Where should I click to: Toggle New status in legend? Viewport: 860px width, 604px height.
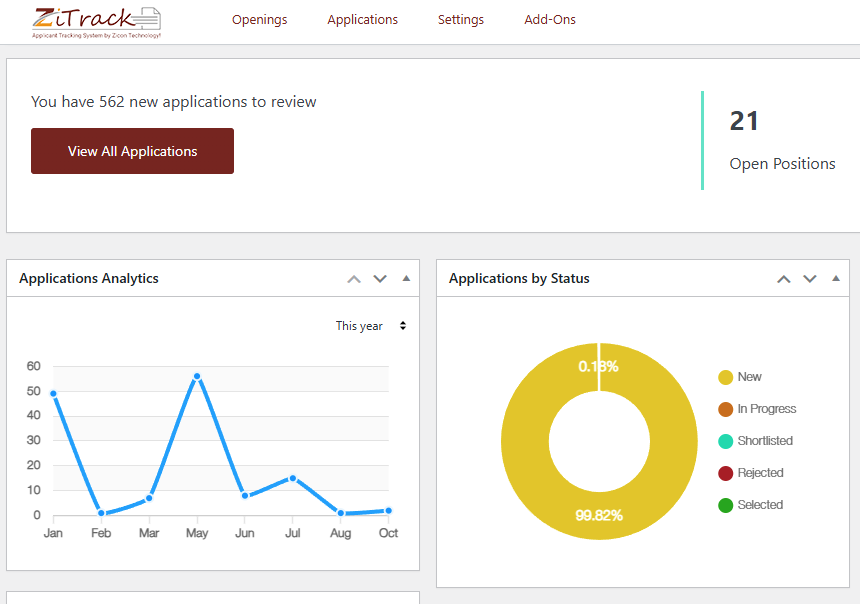(740, 377)
